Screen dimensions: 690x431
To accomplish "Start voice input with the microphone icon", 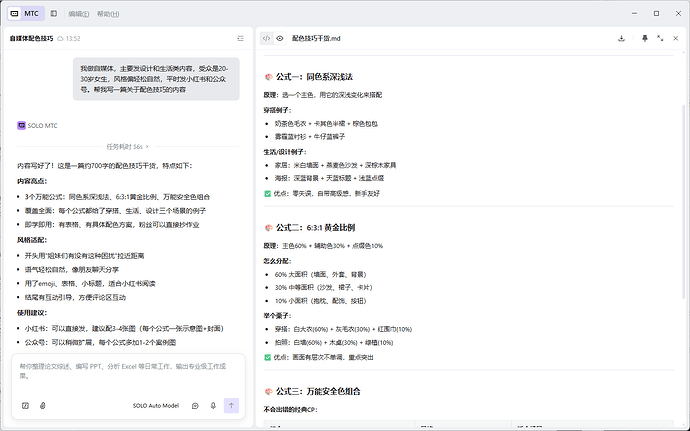I will pyautogui.click(x=213, y=406).
